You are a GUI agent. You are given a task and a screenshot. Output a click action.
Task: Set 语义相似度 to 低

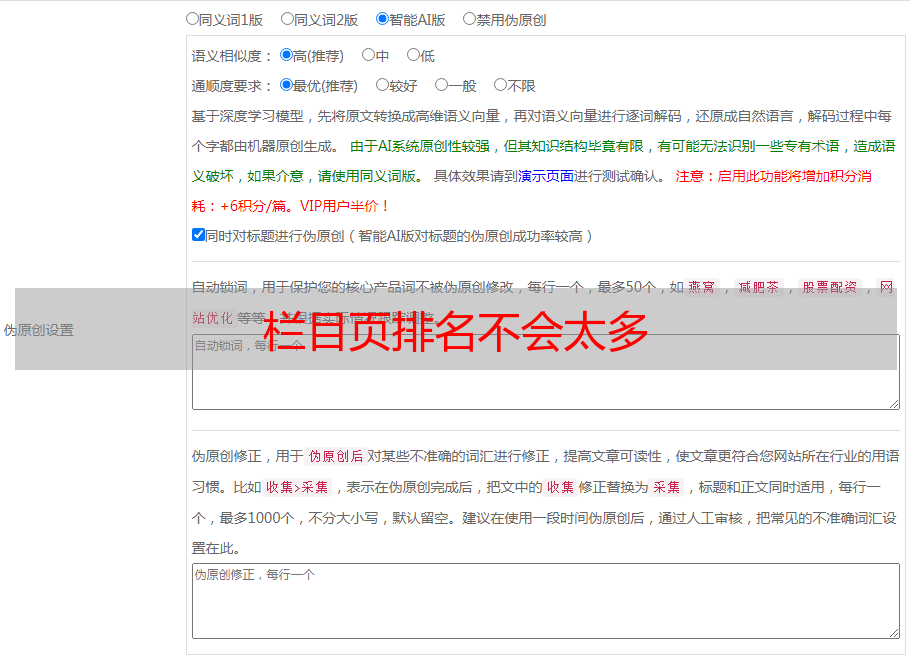tap(413, 56)
